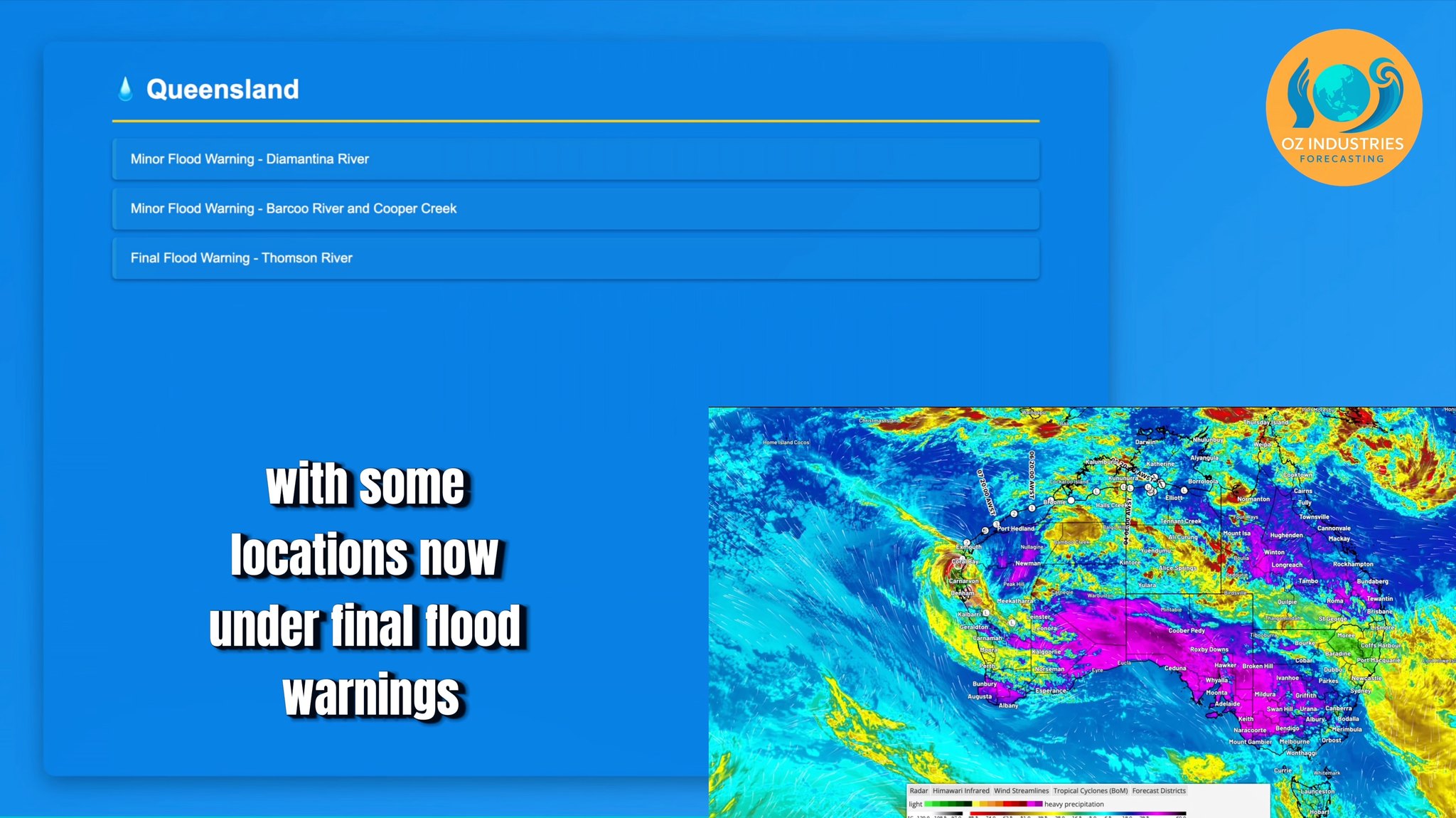Screen dimensions: 1456x818
Task: Click the Perth label on the map
Action: click(x=987, y=666)
